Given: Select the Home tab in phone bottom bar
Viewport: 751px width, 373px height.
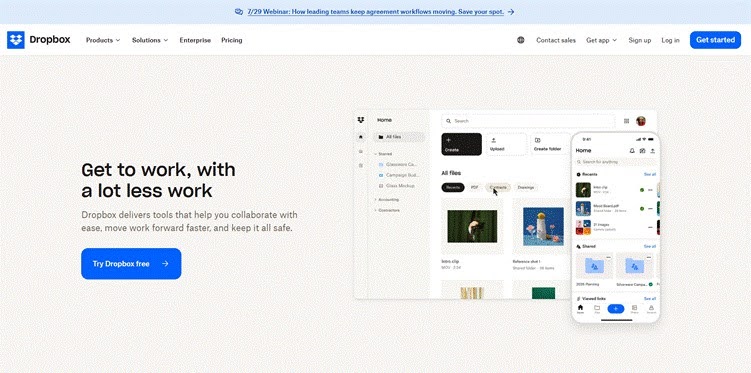Looking at the screenshot, I should coord(580,309).
